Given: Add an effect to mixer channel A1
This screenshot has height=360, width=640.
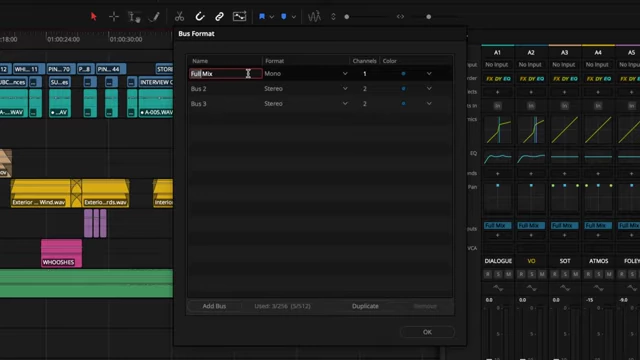Looking at the screenshot, I should click(x=497, y=92).
